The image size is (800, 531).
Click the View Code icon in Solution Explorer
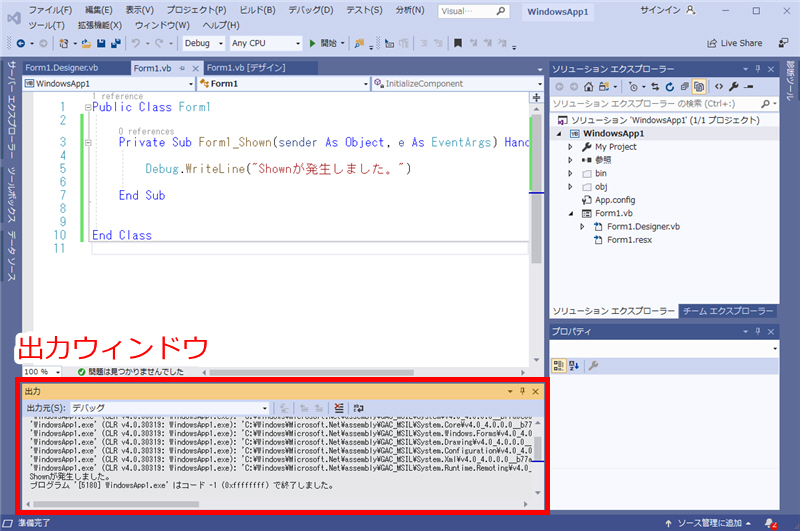coord(718,86)
